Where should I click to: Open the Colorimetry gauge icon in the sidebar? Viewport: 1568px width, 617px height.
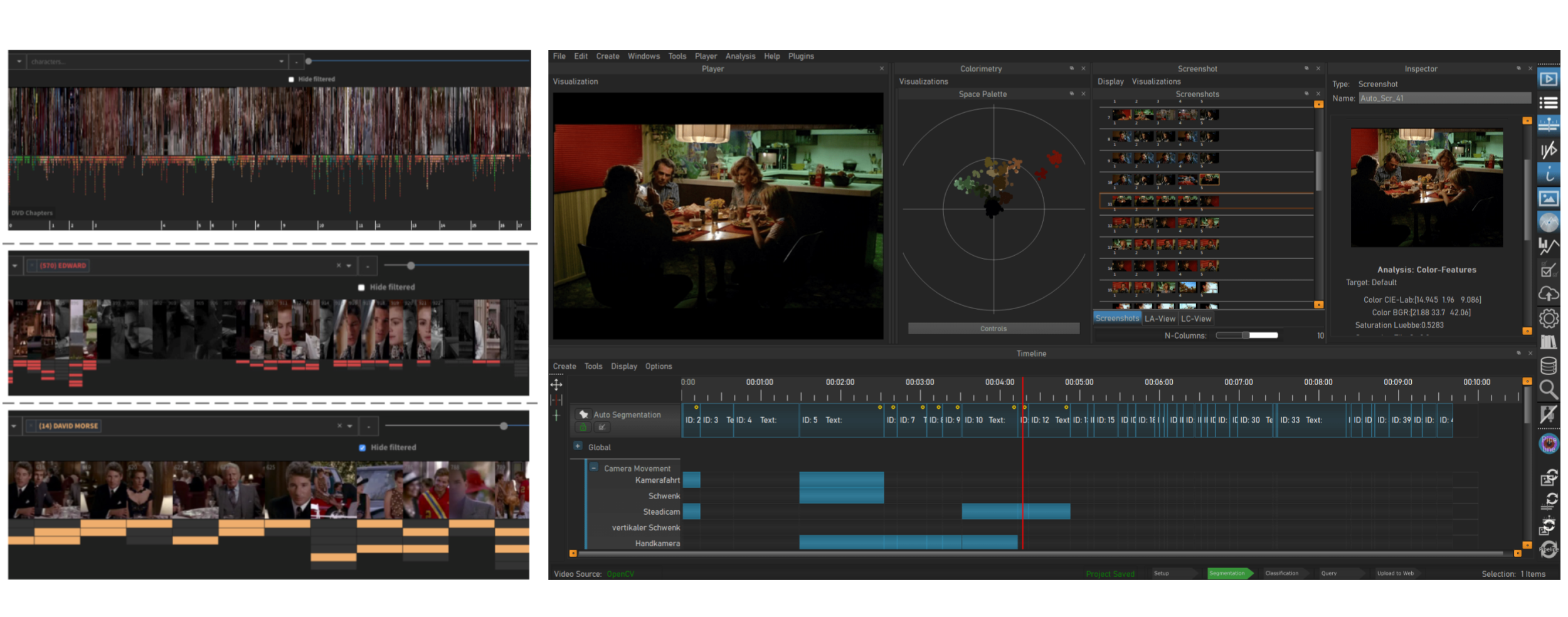tap(1549, 222)
